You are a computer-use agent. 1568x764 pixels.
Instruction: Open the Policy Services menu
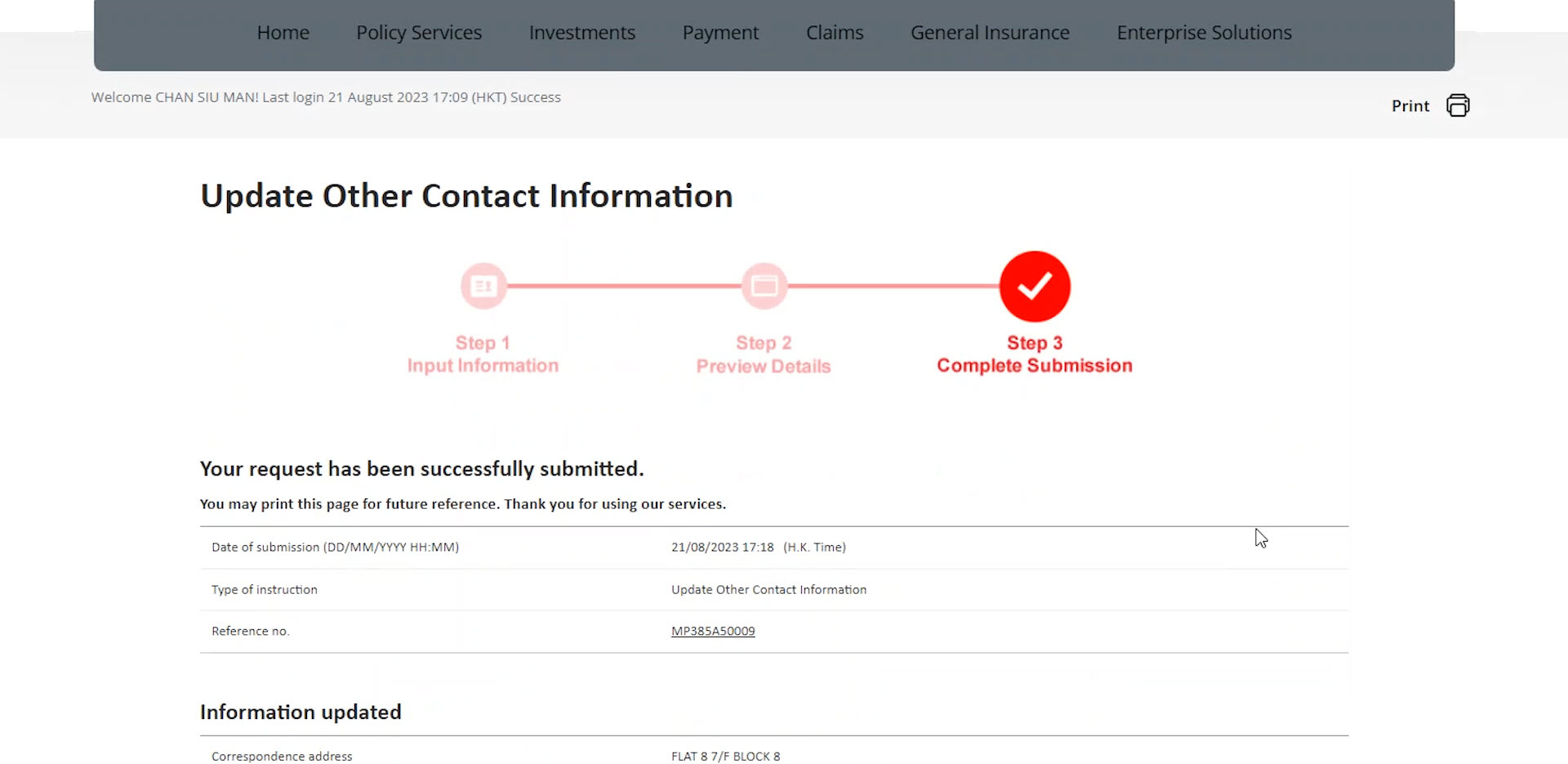point(419,33)
